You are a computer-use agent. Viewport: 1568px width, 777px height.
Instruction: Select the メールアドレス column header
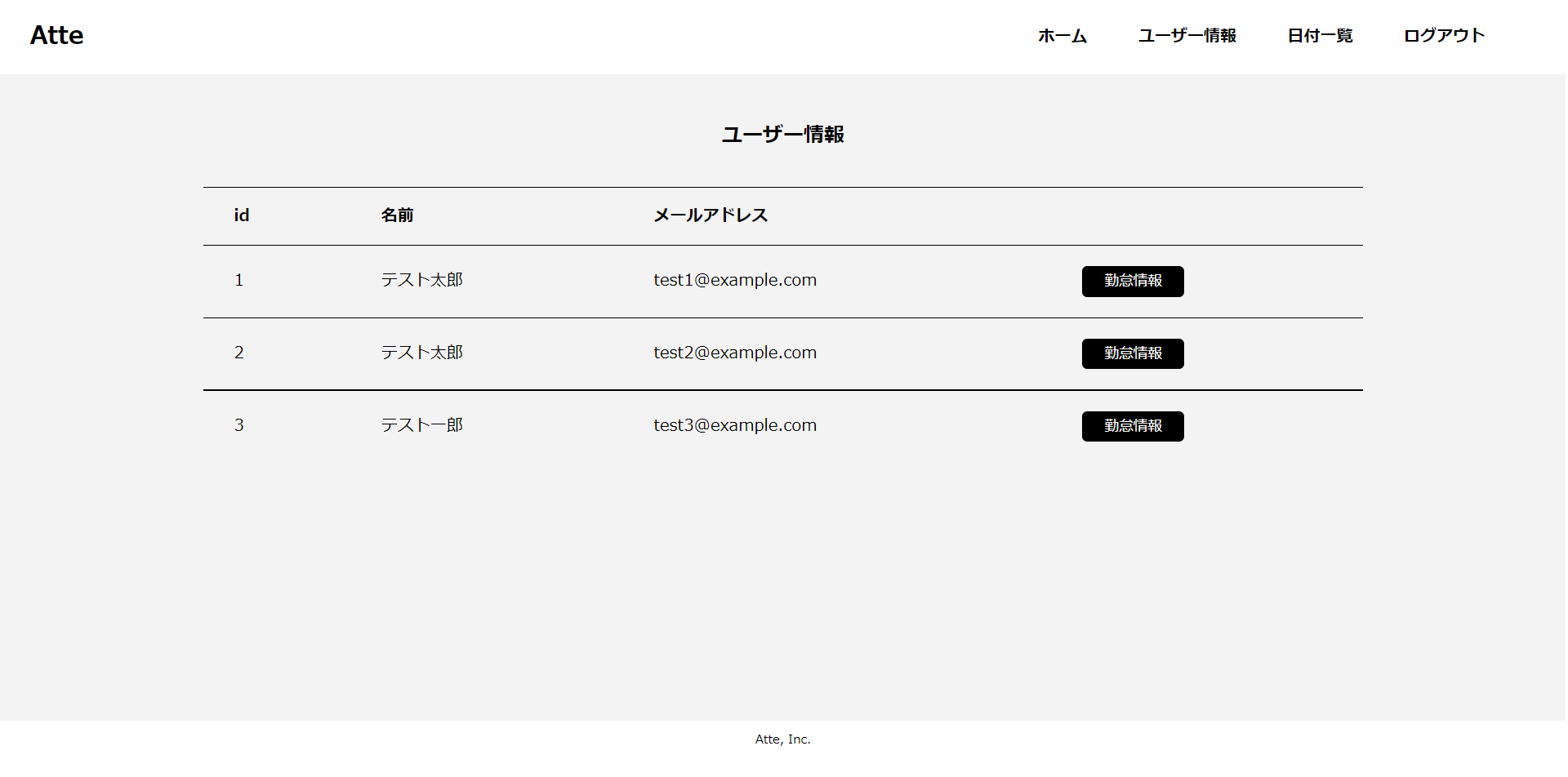pos(710,215)
